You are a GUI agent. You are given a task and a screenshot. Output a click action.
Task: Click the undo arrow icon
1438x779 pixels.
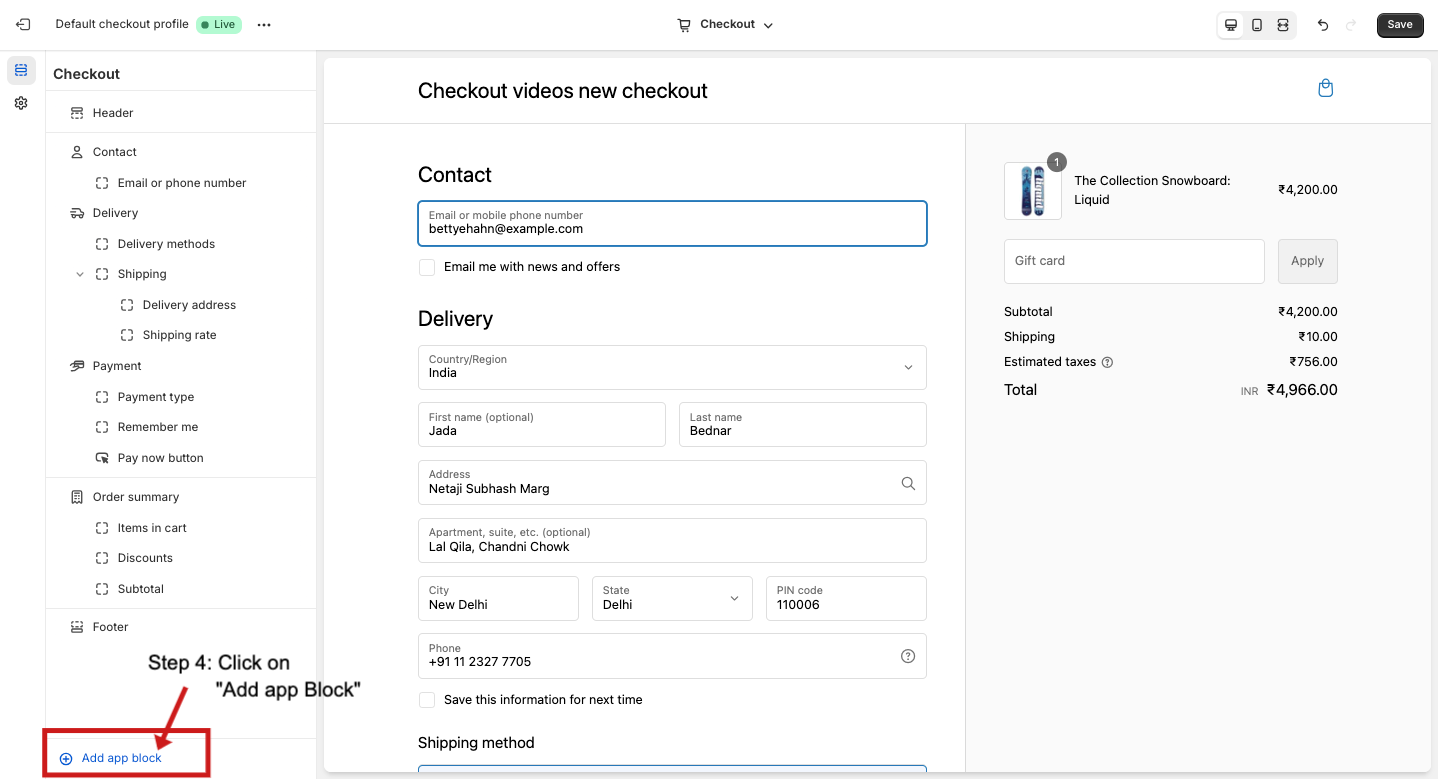(x=1323, y=25)
